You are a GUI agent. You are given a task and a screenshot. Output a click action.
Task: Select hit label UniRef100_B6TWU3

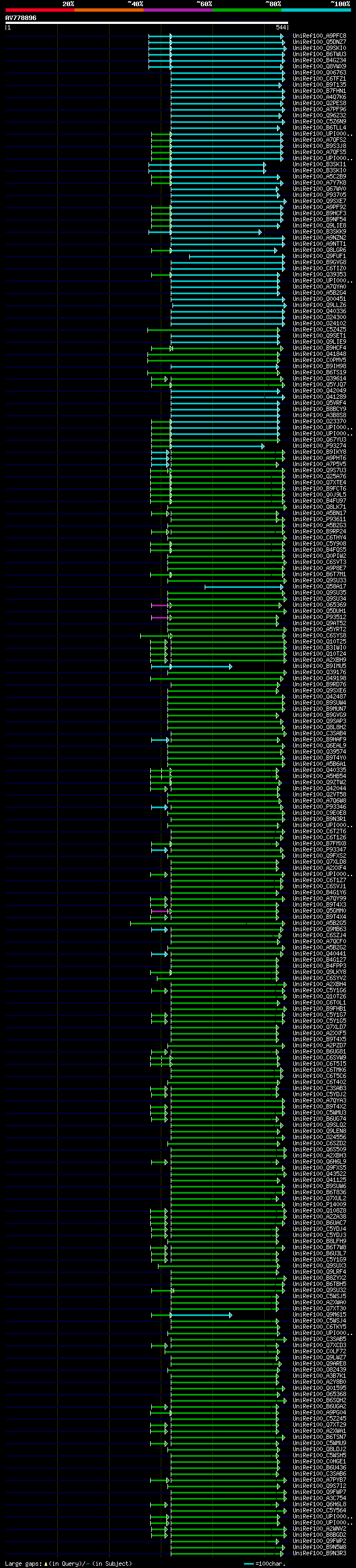coord(319,54)
